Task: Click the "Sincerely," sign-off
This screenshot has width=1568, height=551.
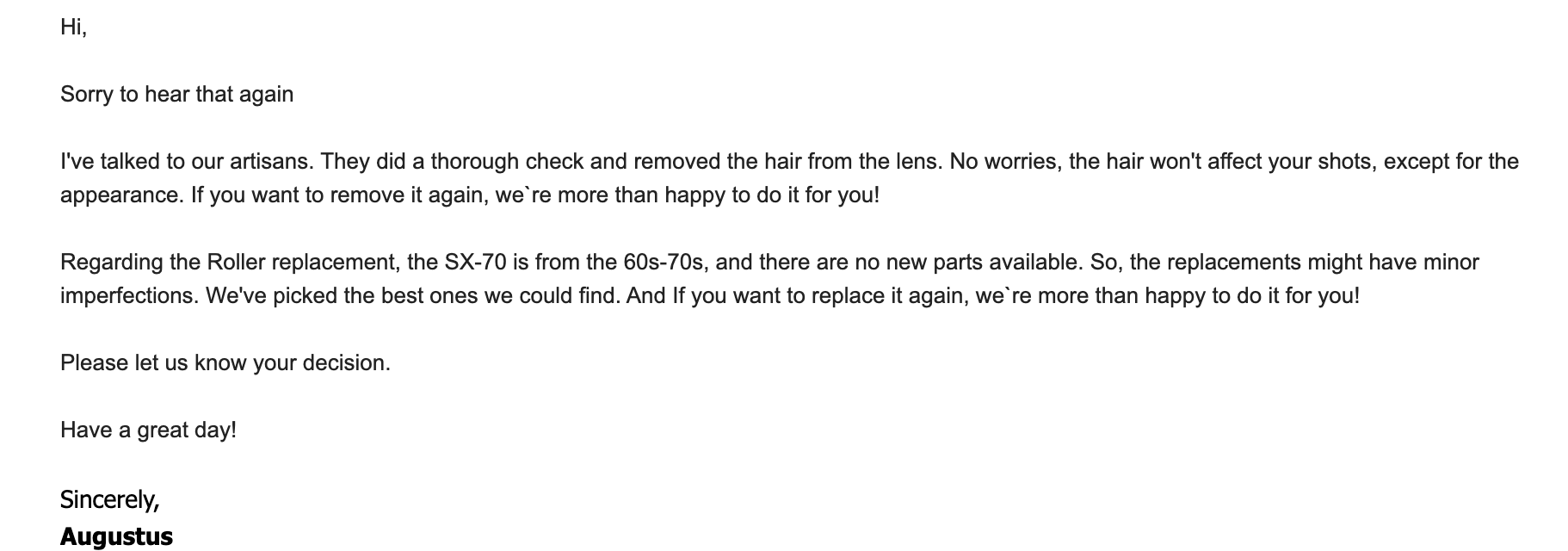Action: (109, 499)
